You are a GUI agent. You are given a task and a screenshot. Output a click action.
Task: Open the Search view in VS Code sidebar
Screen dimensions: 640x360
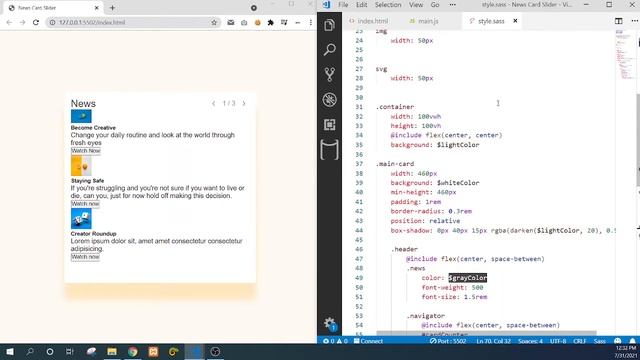click(x=329, y=50)
